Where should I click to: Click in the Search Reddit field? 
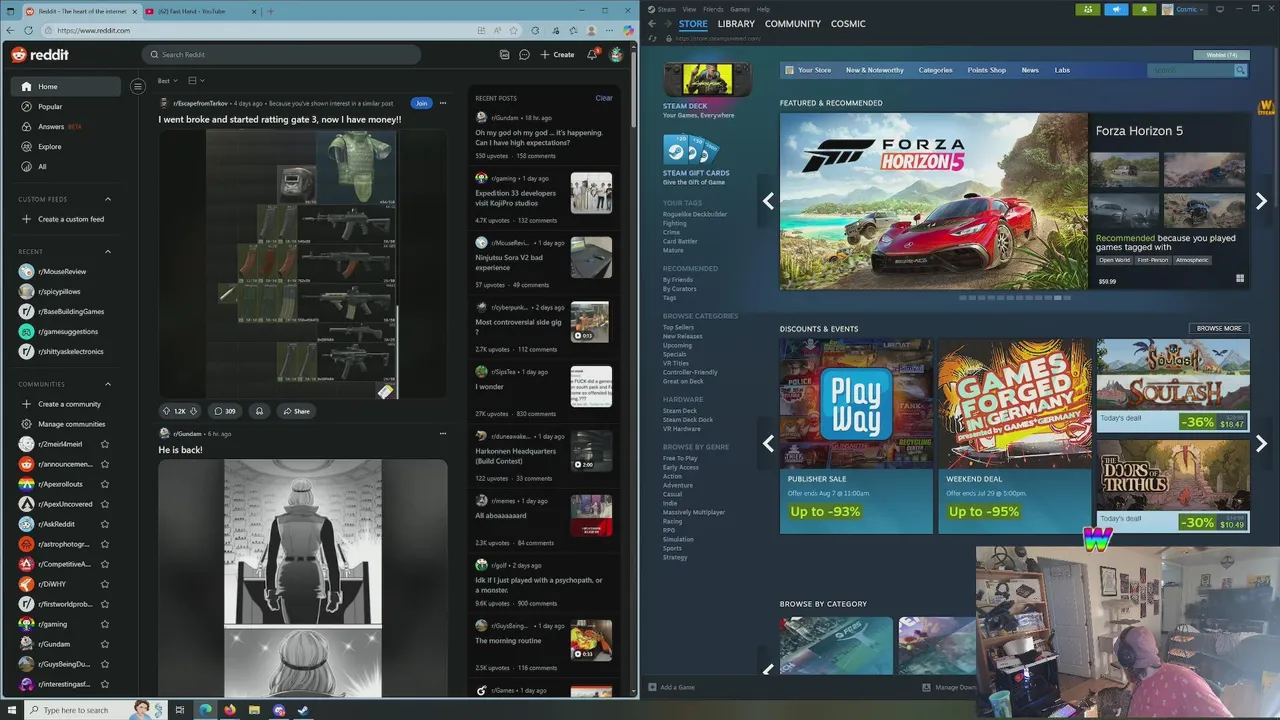(x=281, y=55)
